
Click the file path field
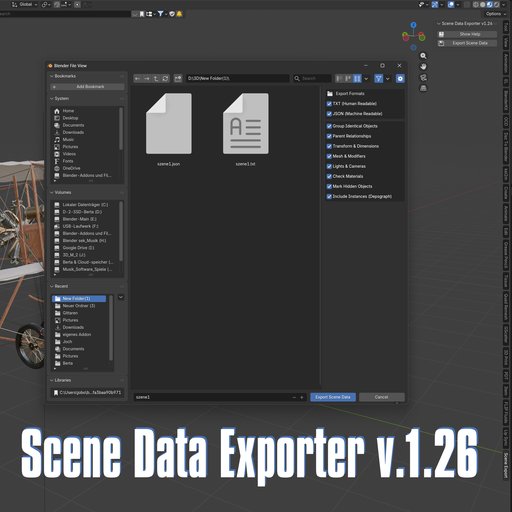(x=237, y=78)
